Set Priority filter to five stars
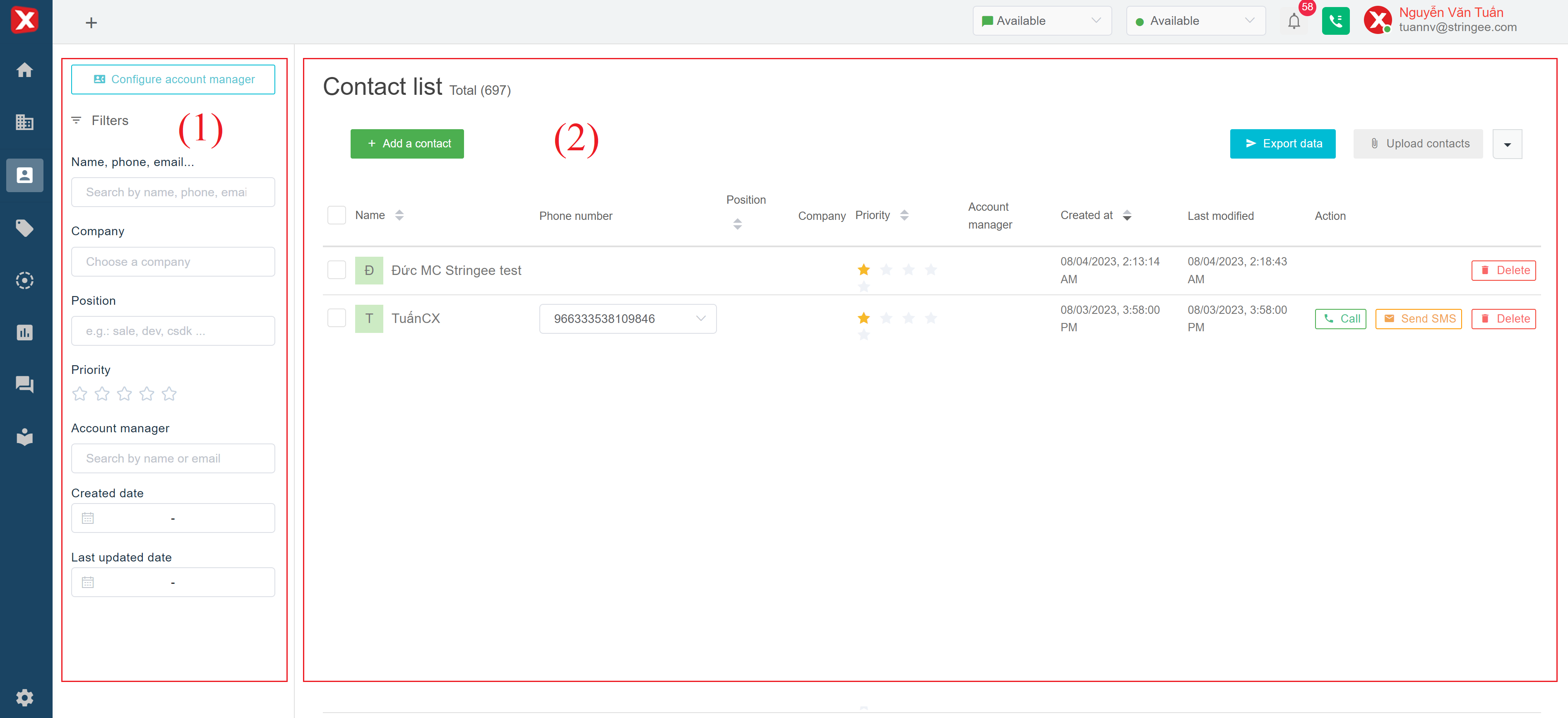 pos(169,394)
